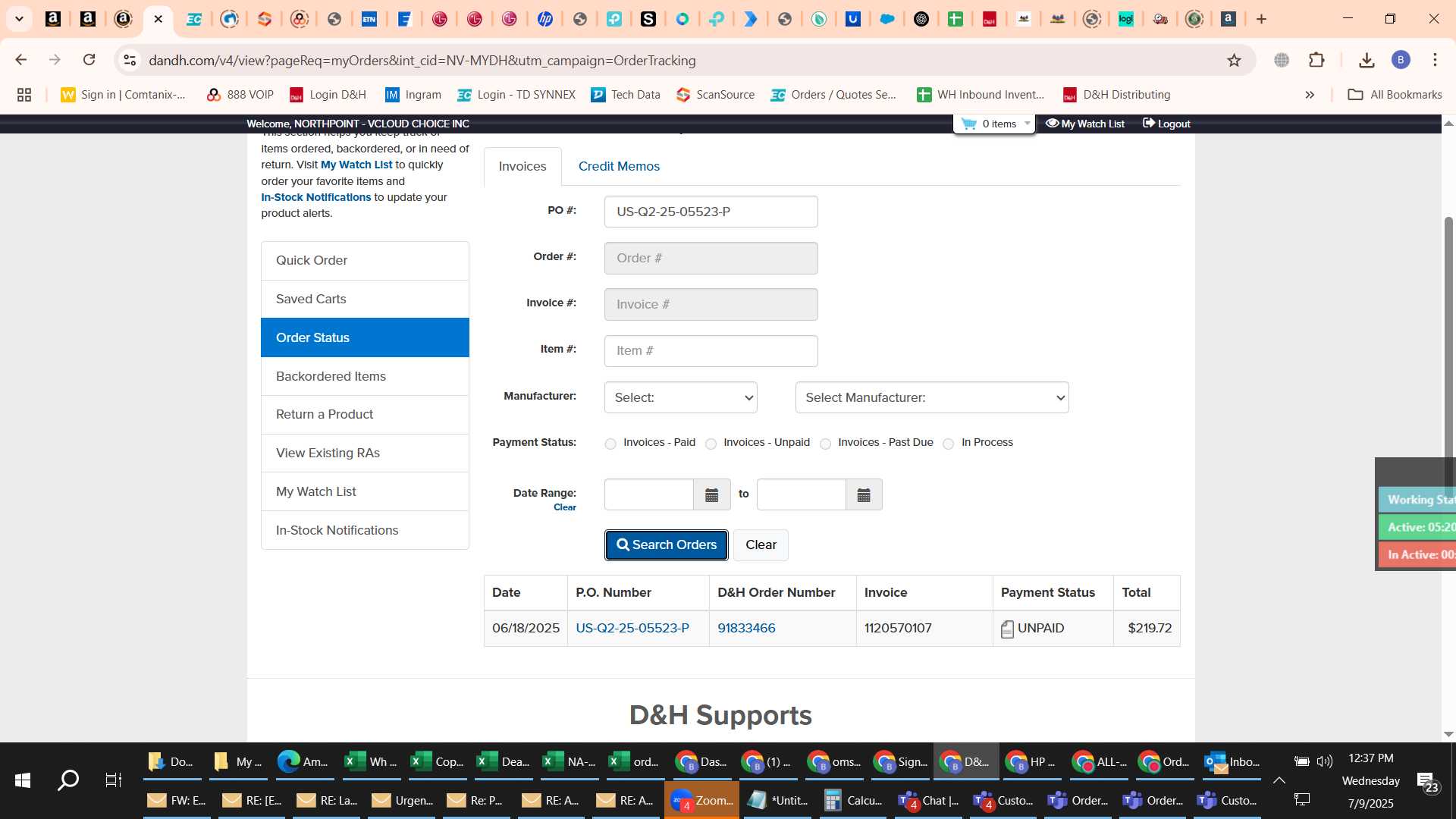The width and height of the screenshot is (1456, 819).
Task: Go back to previous page
Action: (21, 60)
